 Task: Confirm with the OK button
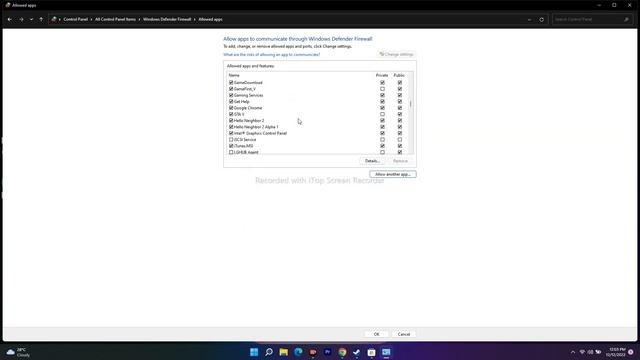pyautogui.click(x=376, y=334)
